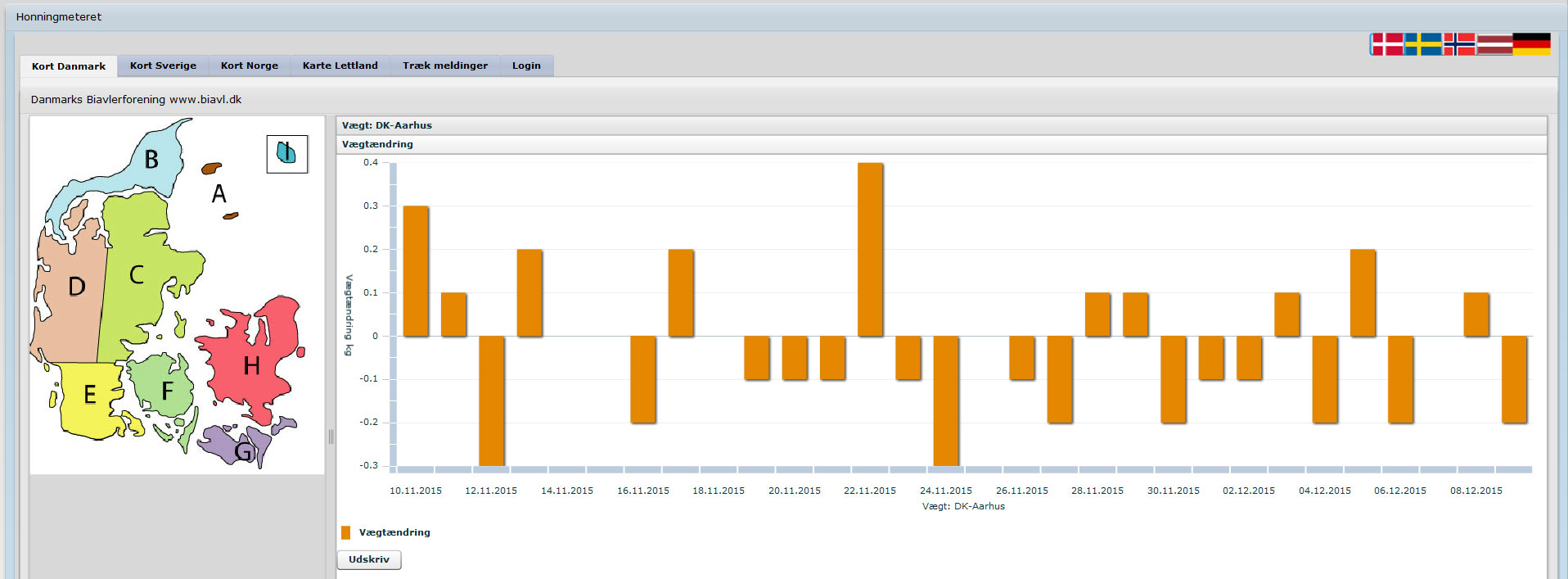Collapse the Vægt: DK-Aarhus panel header
This screenshot has width=1568, height=579.
[941, 125]
